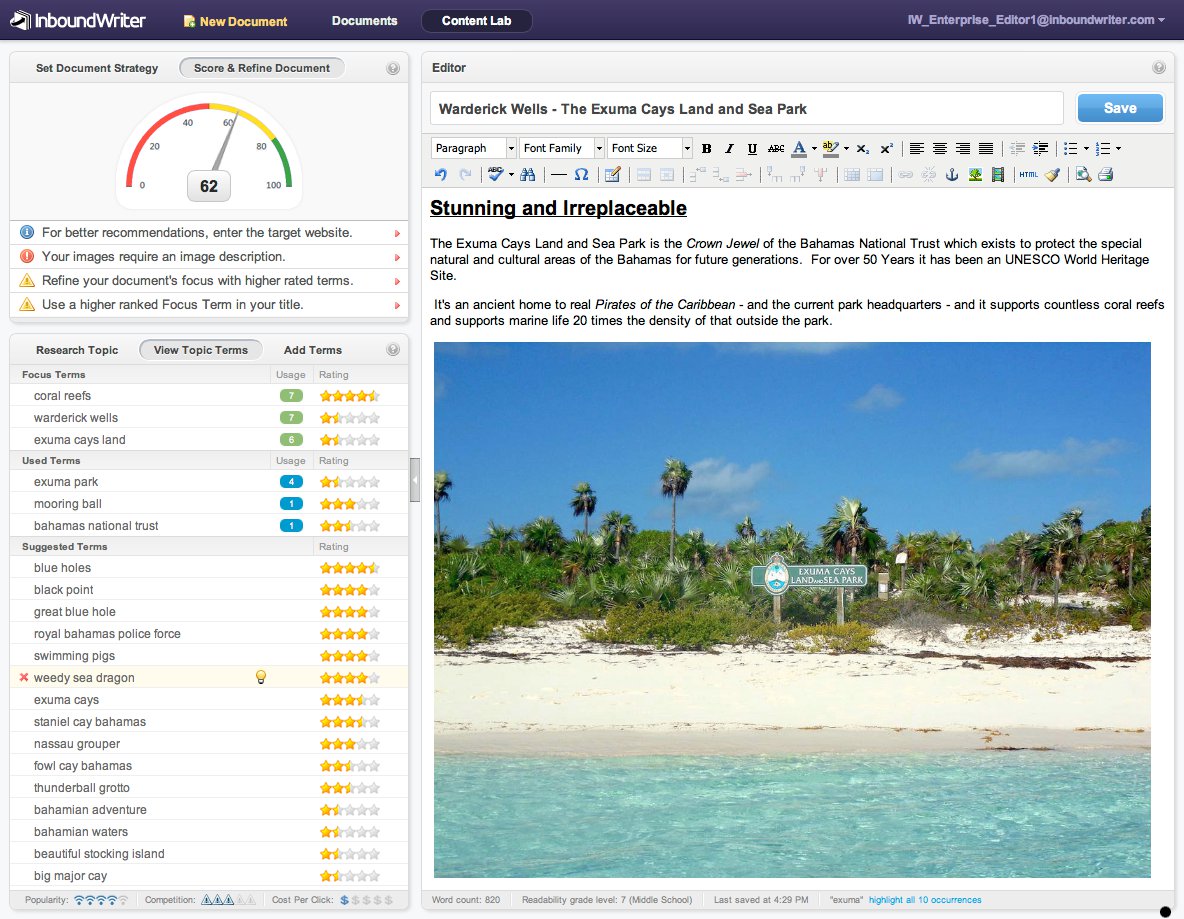The image size is (1184, 919).
Task: Open the HTML source editor
Action: coord(1029,173)
